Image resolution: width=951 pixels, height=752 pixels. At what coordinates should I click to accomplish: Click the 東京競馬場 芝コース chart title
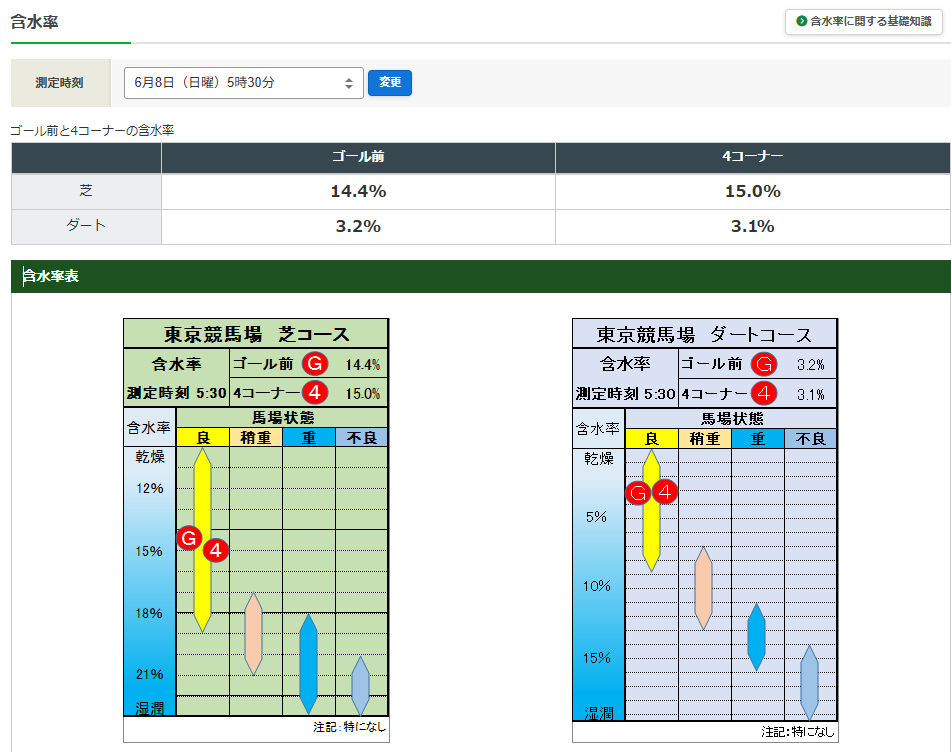click(256, 334)
